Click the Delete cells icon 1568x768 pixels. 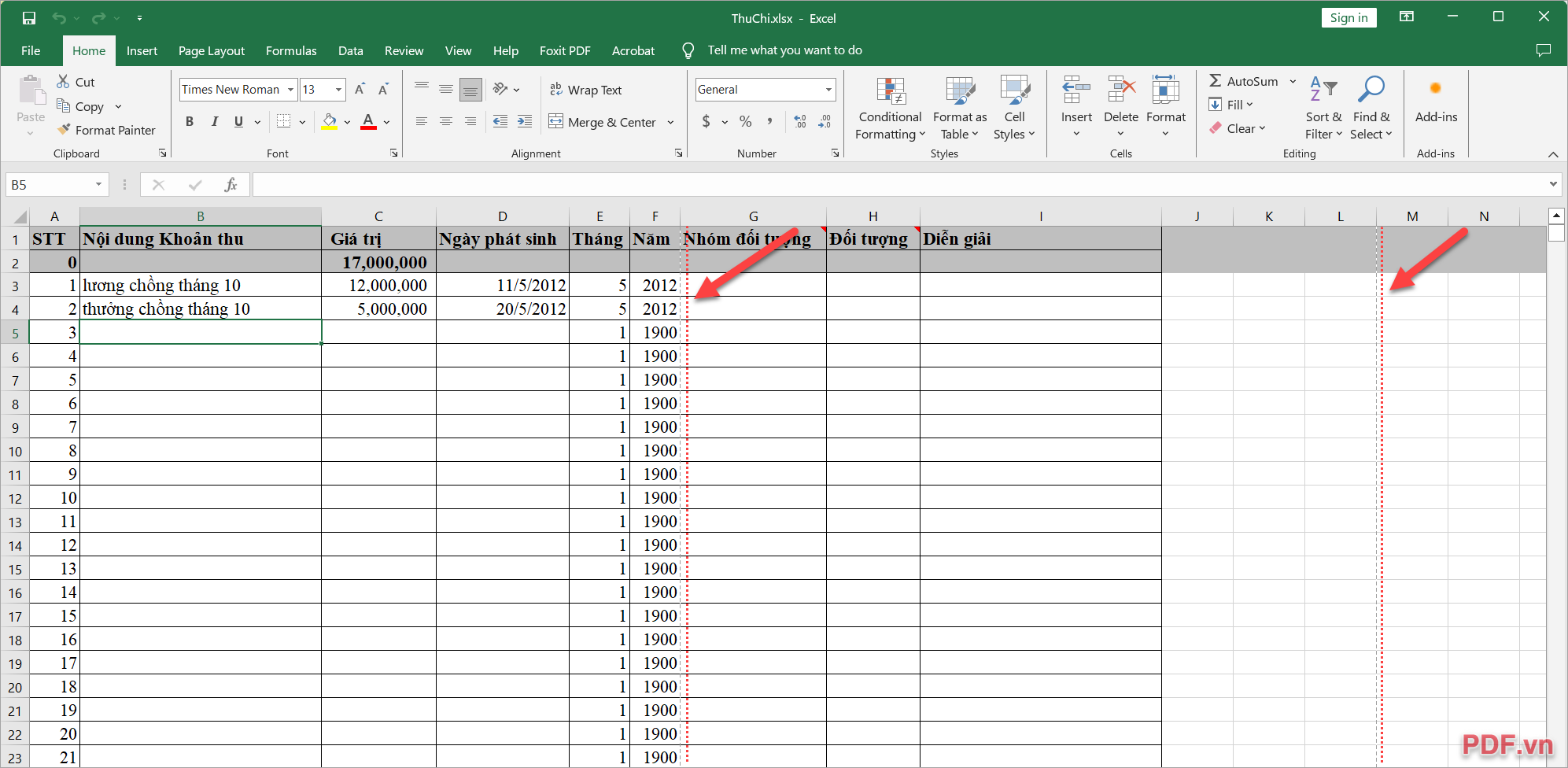point(1121,90)
